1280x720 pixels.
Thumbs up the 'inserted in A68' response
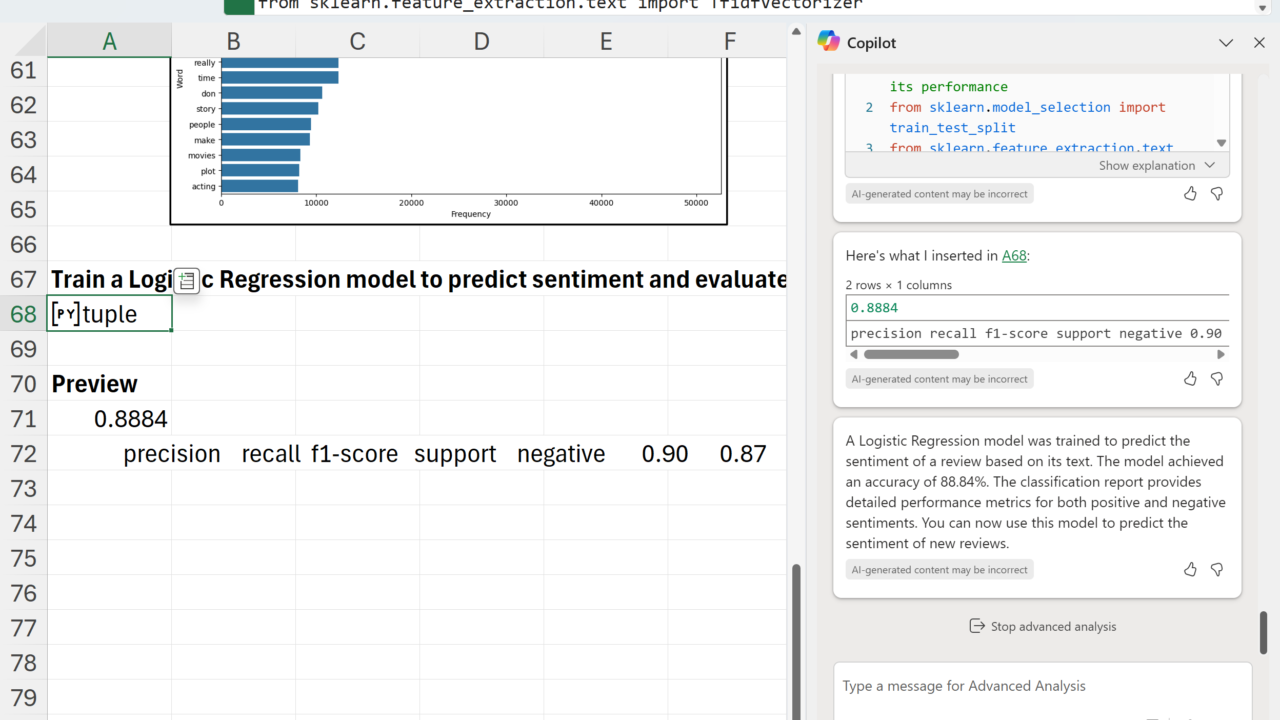1190,379
